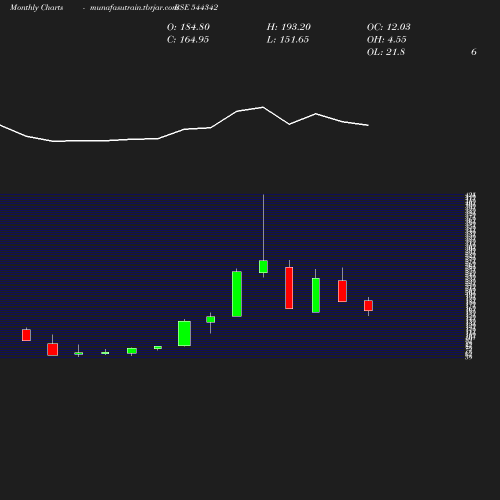This screenshot has height=500, width=500.
Task: Select the 'Monthly Charts' title text
Action: pos(36,7)
